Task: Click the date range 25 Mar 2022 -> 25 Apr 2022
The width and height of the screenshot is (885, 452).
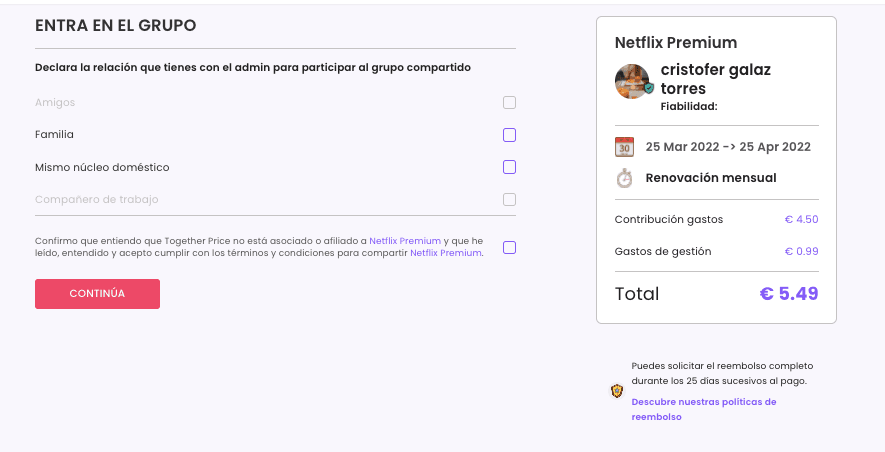Action: point(728,147)
